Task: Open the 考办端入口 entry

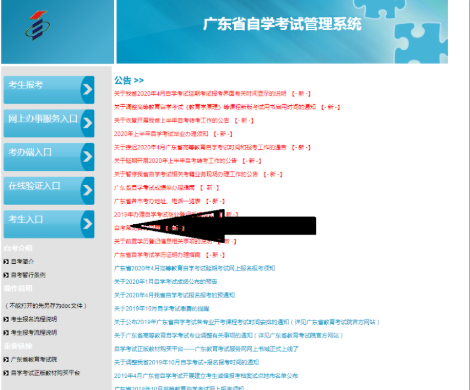Action: pos(49,157)
